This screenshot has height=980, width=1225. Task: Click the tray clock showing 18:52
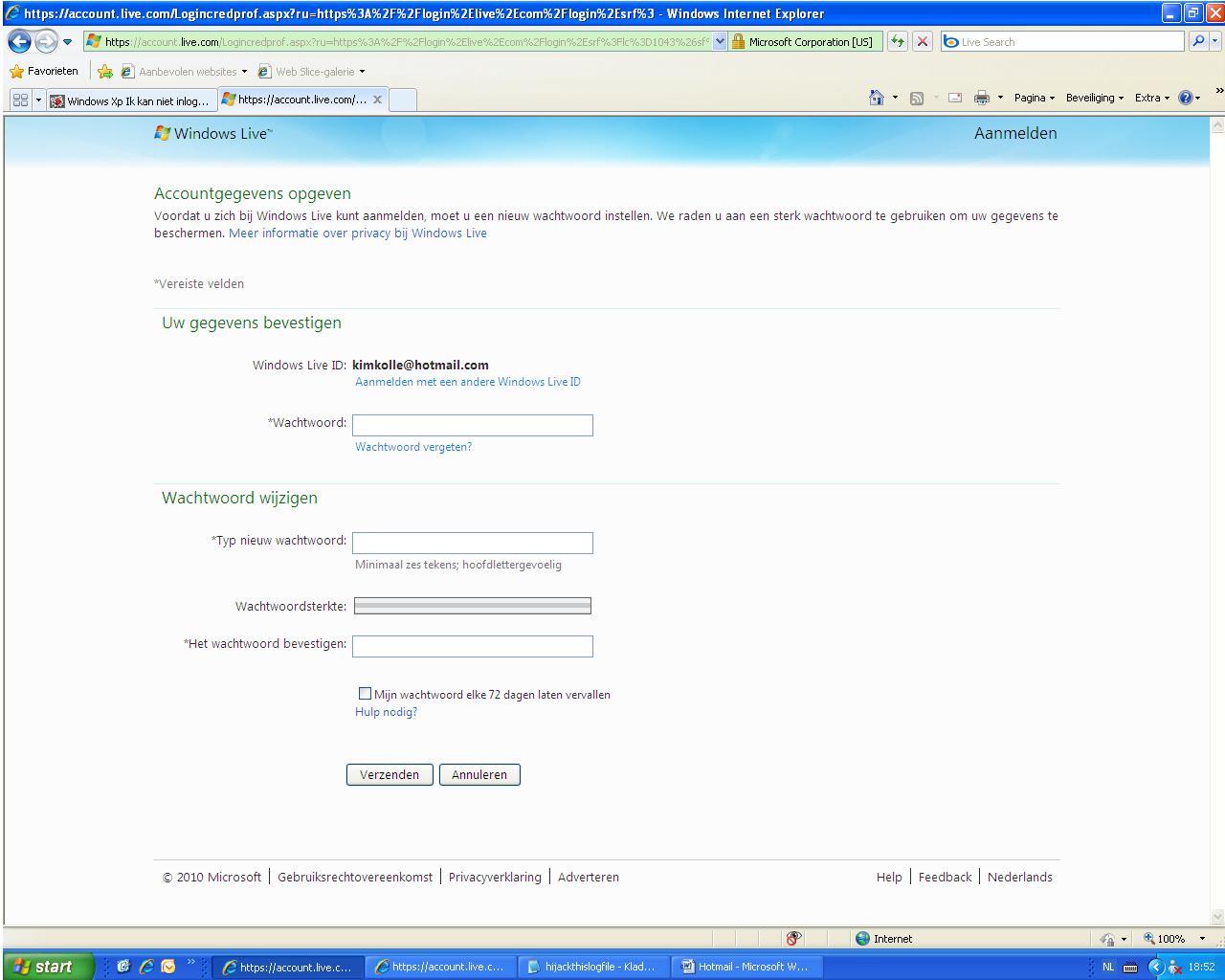pyautogui.click(x=1201, y=967)
